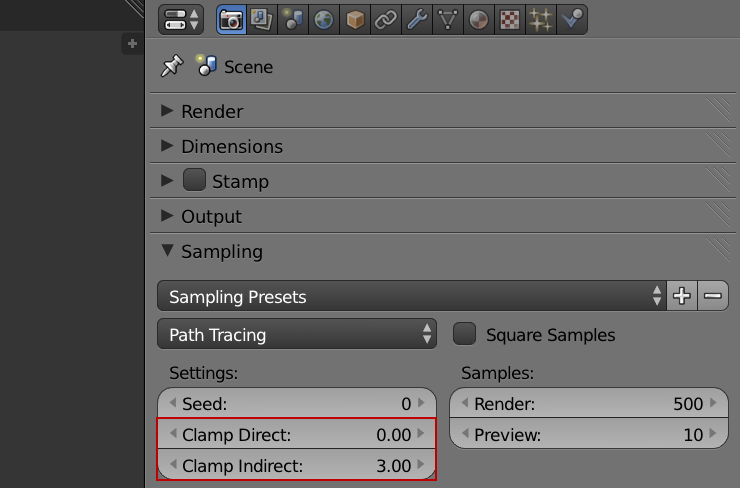Grab the Sampling panel drag handle

718,250
